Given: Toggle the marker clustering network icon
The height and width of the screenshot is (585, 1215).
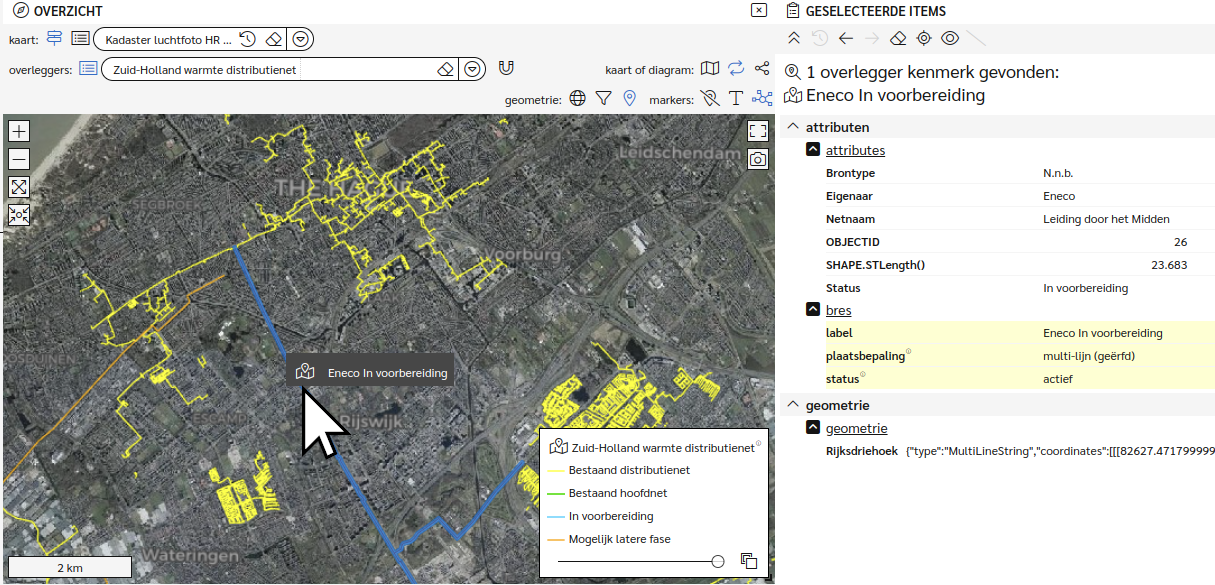Looking at the screenshot, I should [x=762, y=98].
